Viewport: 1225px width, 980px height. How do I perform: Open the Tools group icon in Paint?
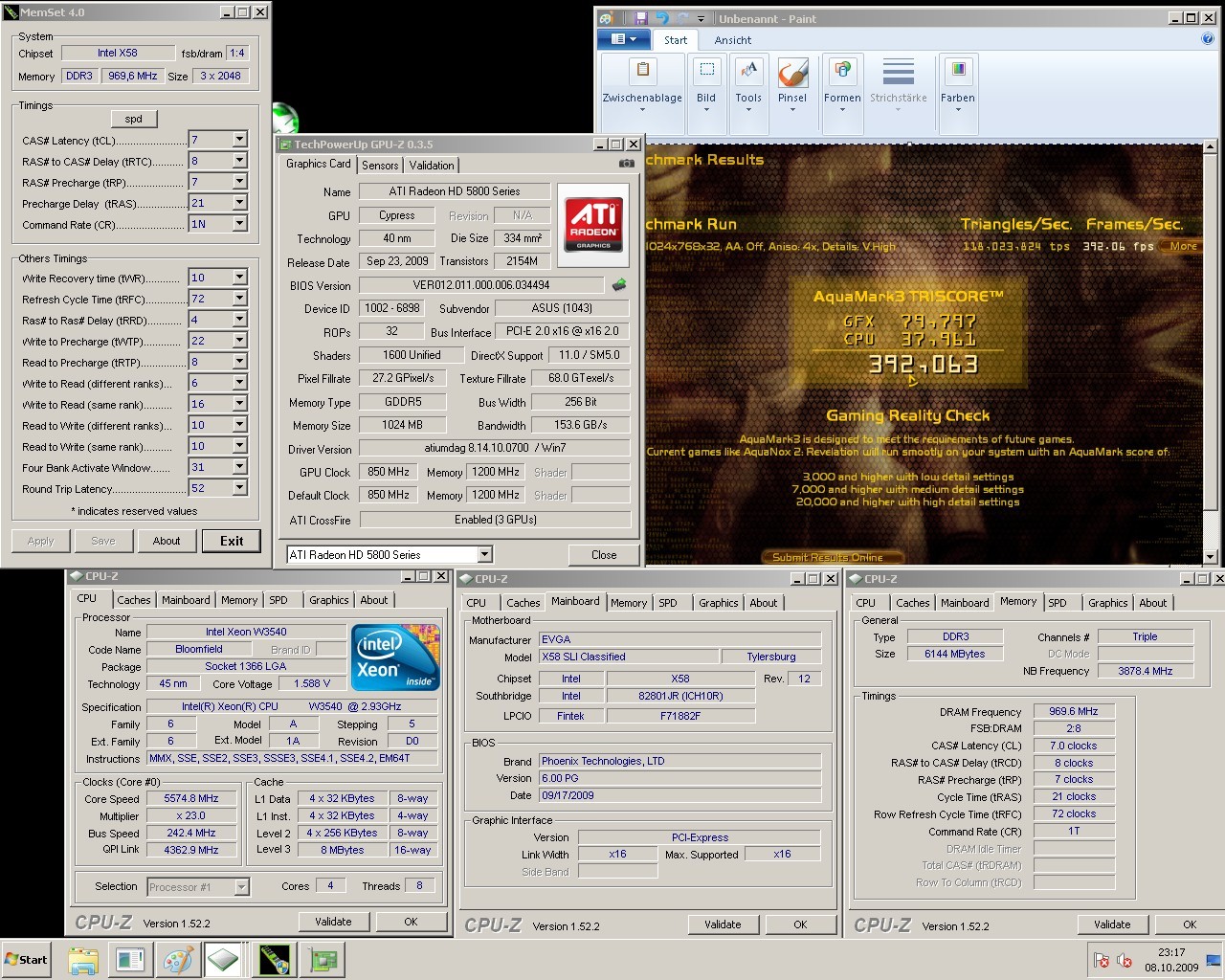(748, 70)
